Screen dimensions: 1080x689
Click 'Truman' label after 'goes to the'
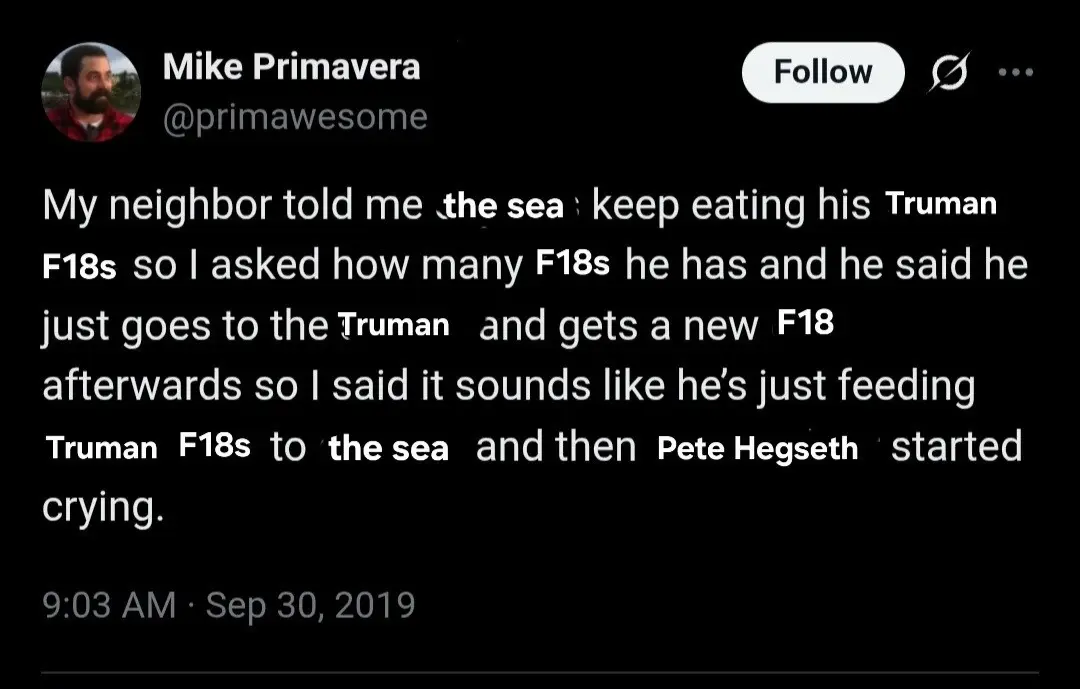coord(394,326)
